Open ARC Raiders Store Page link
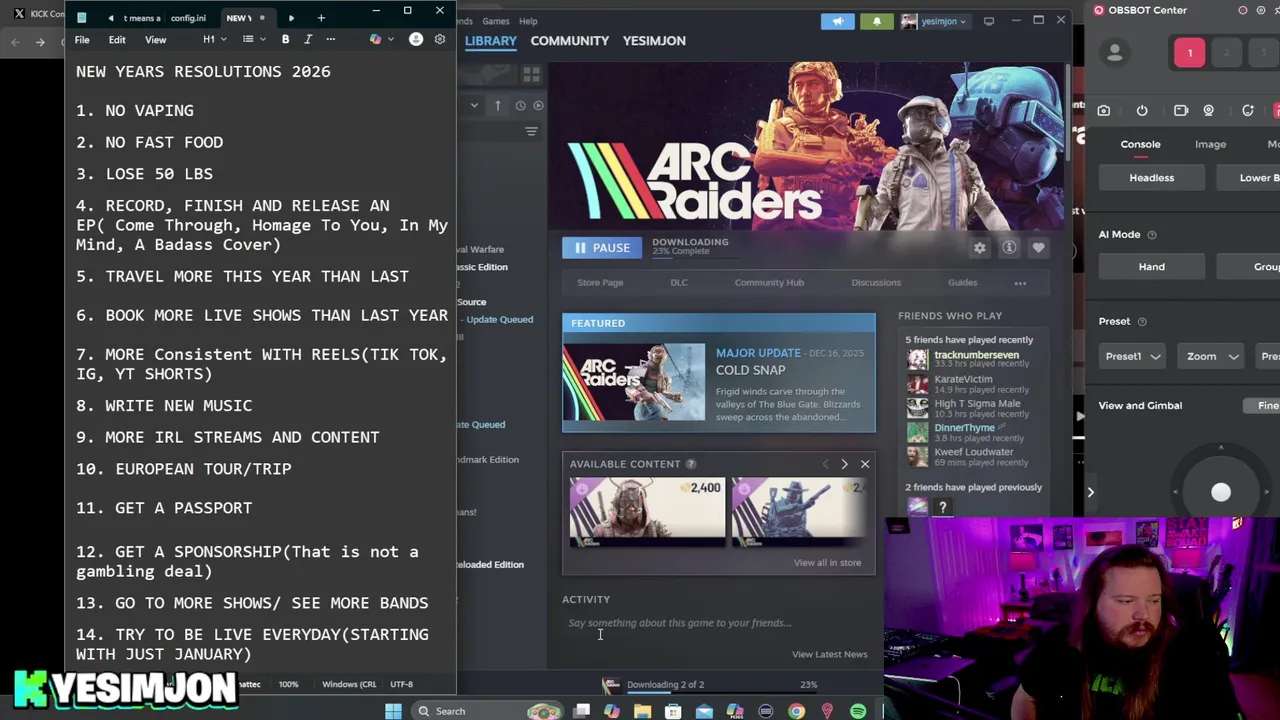The image size is (1280, 720). tap(600, 283)
